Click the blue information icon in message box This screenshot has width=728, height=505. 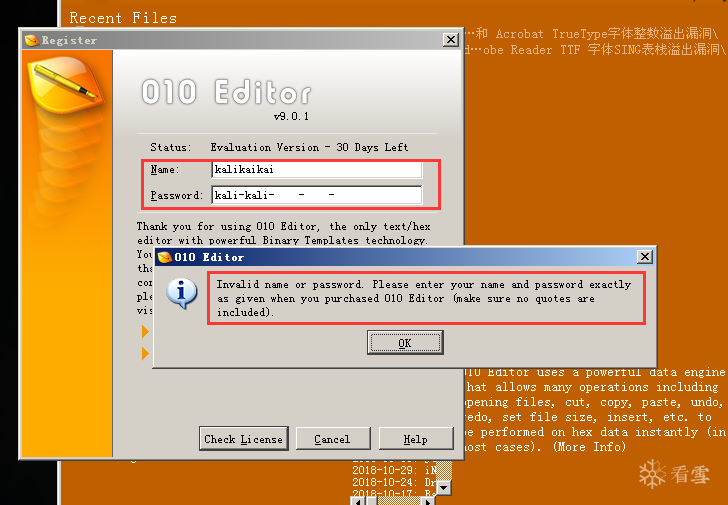[x=182, y=293]
